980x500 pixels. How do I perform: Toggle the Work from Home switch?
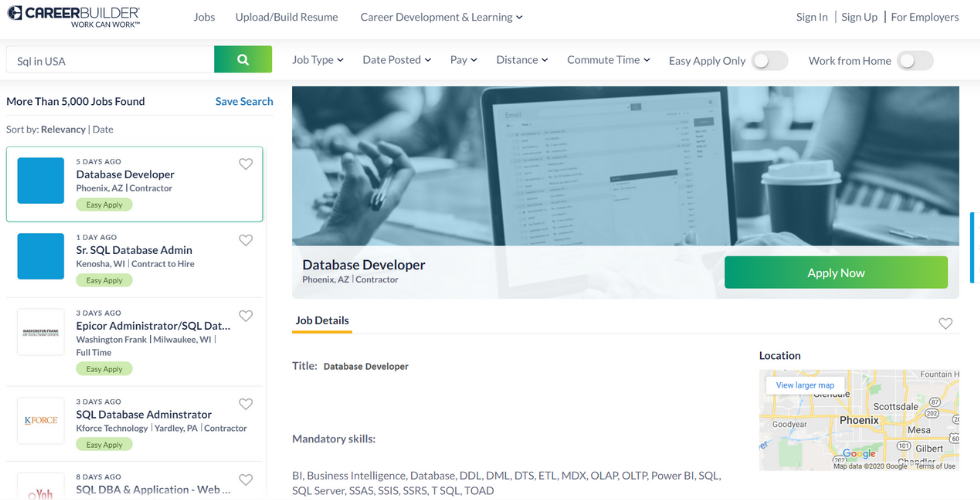click(x=915, y=61)
